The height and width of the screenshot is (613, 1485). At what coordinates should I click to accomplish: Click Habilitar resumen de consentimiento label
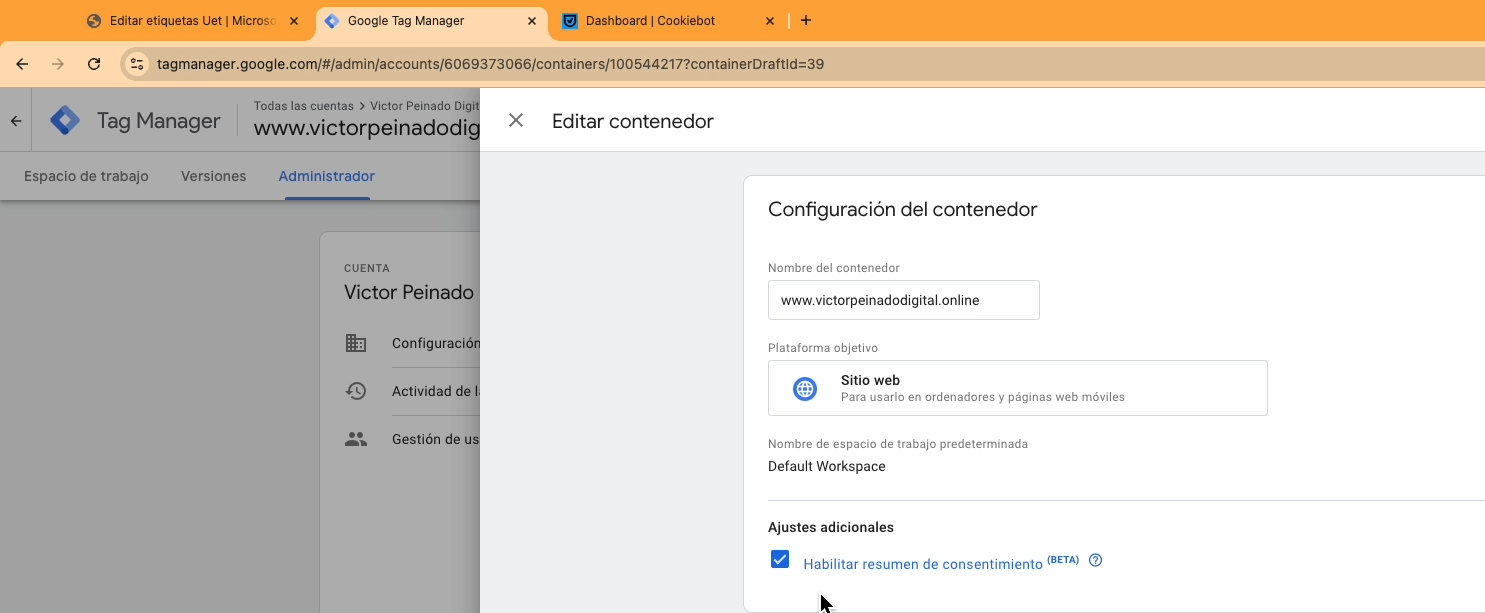923,564
